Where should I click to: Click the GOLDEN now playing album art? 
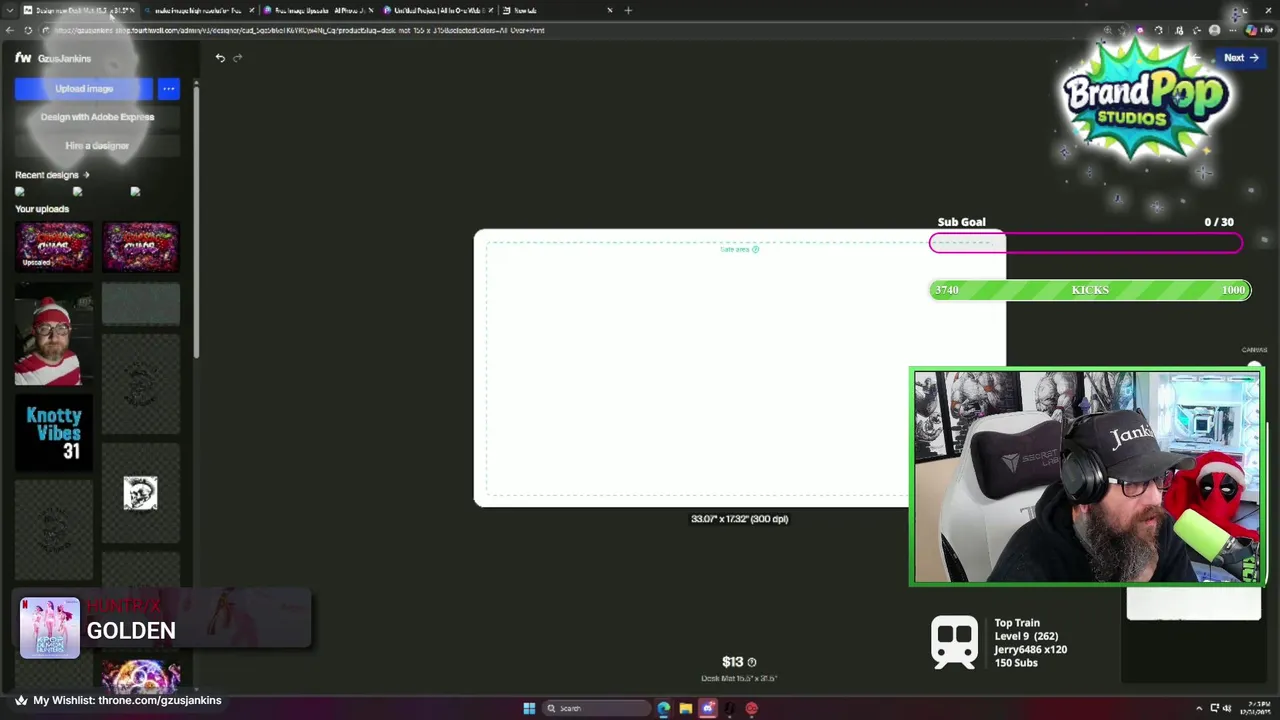(50, 628)
